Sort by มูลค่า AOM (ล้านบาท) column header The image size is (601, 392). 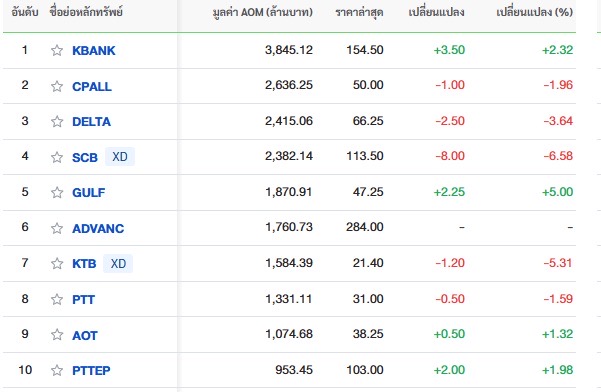pyautogui.click(x=263, y=12)
